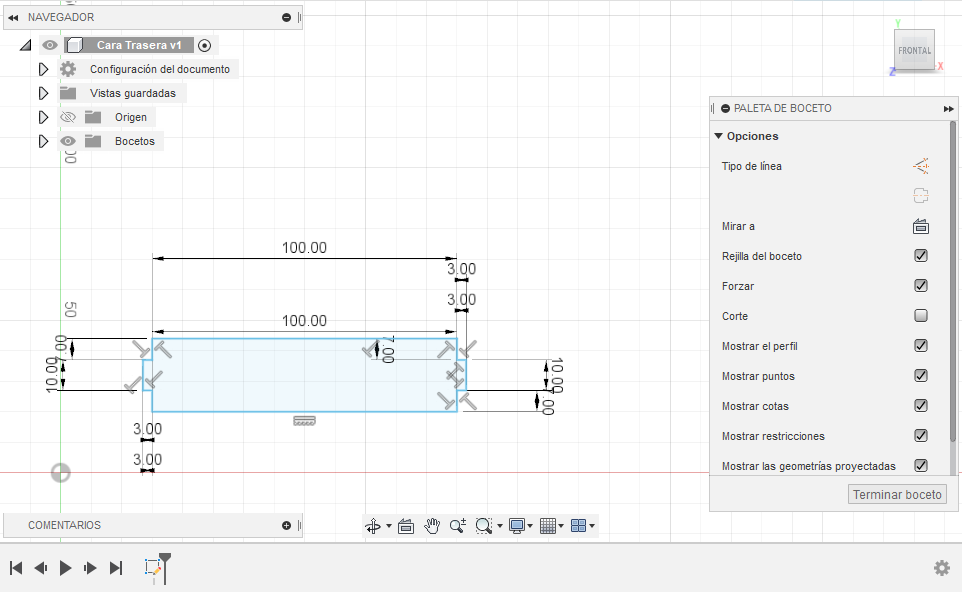This screenshot has height=592, width=962.
Task: Enable the Corte checkbox
Action: 921,316
